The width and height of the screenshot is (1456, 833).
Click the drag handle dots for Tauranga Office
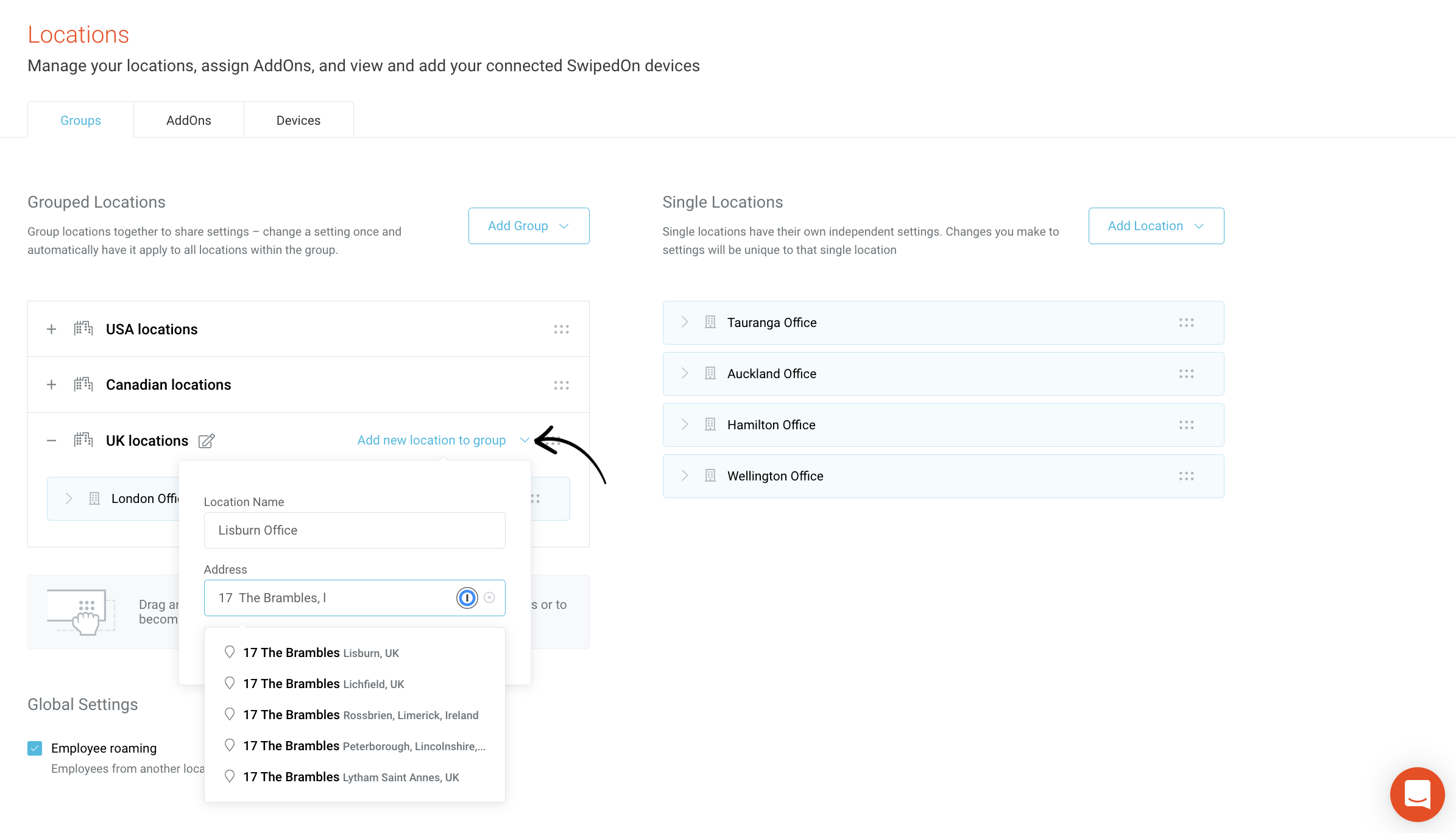click(1186, 323)
